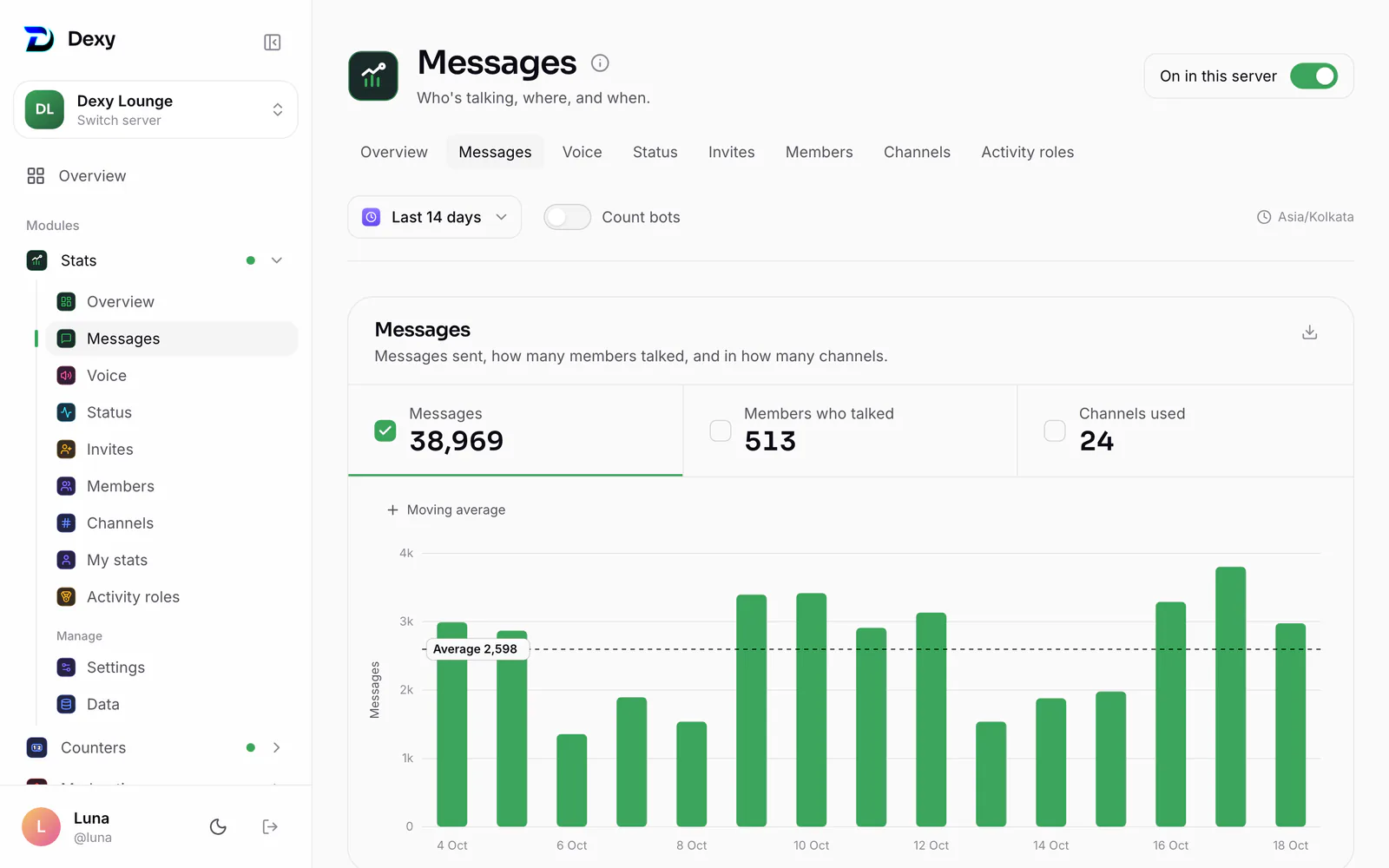Switch to the Voice tab
This screenshot has width=1389, height=868.
coord(582,152)
